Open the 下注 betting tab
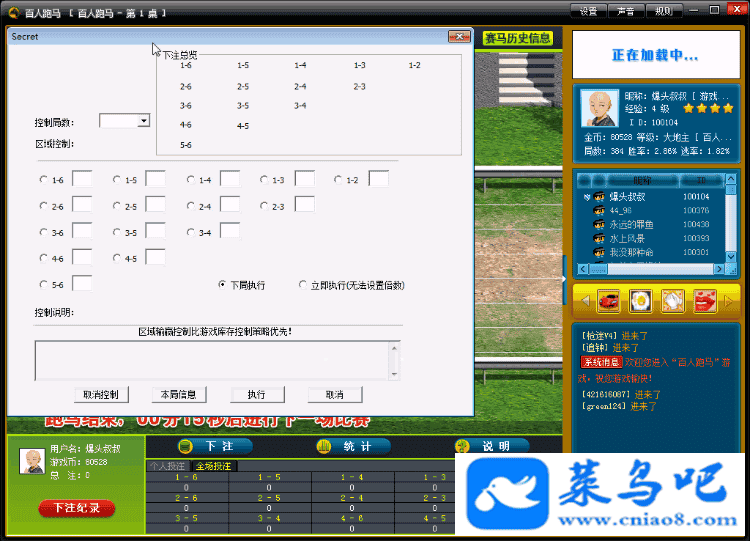The image size is (750, 541). [x=215, y=446]
